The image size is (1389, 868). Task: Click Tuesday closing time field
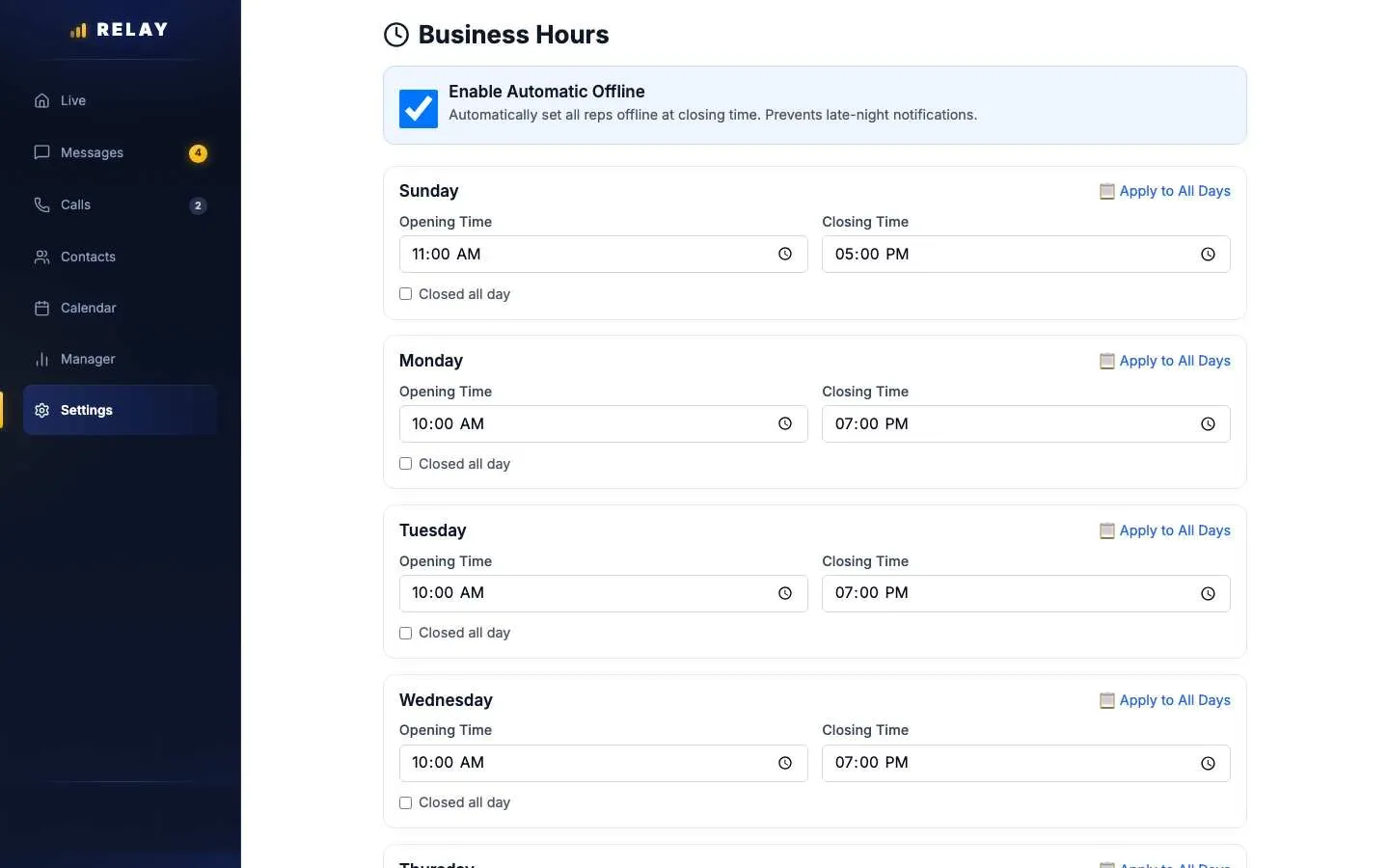point(1025,593)
